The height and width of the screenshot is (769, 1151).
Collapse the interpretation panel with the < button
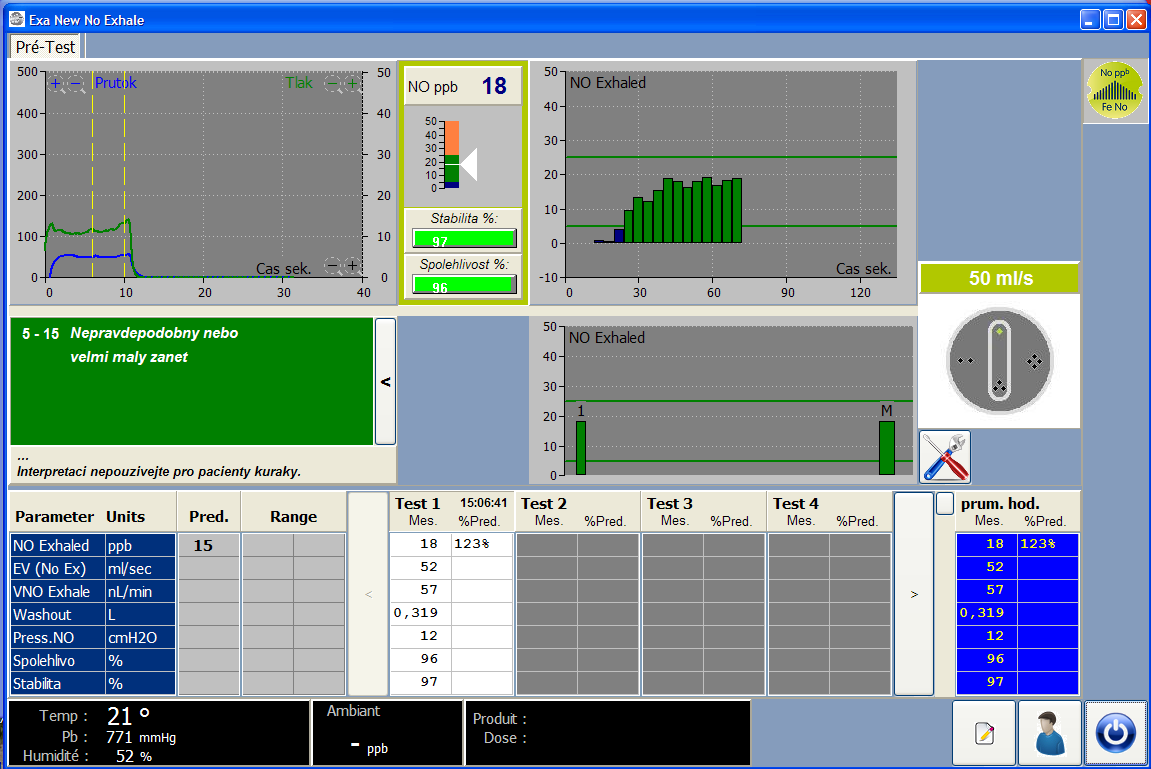pos(385,382)
